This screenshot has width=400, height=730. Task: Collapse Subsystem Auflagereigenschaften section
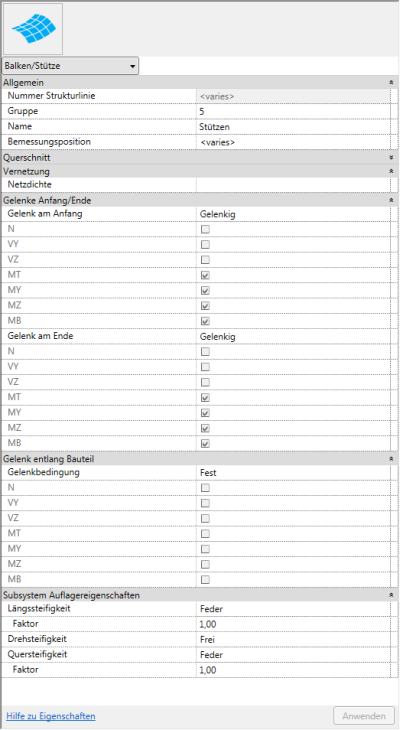click(x=392, y=595)
